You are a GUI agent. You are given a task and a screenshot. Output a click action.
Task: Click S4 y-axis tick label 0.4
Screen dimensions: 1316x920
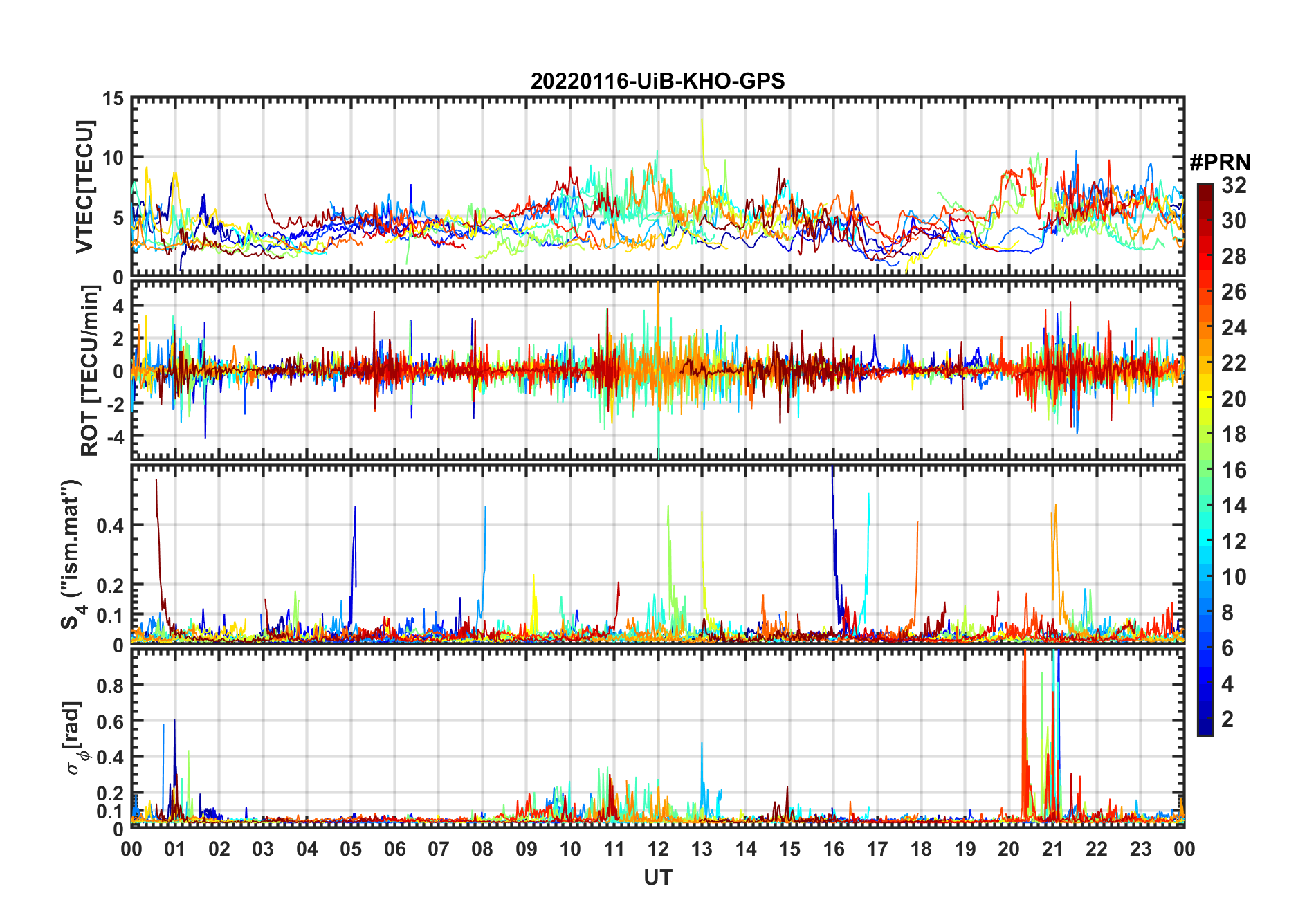(110, 525)
